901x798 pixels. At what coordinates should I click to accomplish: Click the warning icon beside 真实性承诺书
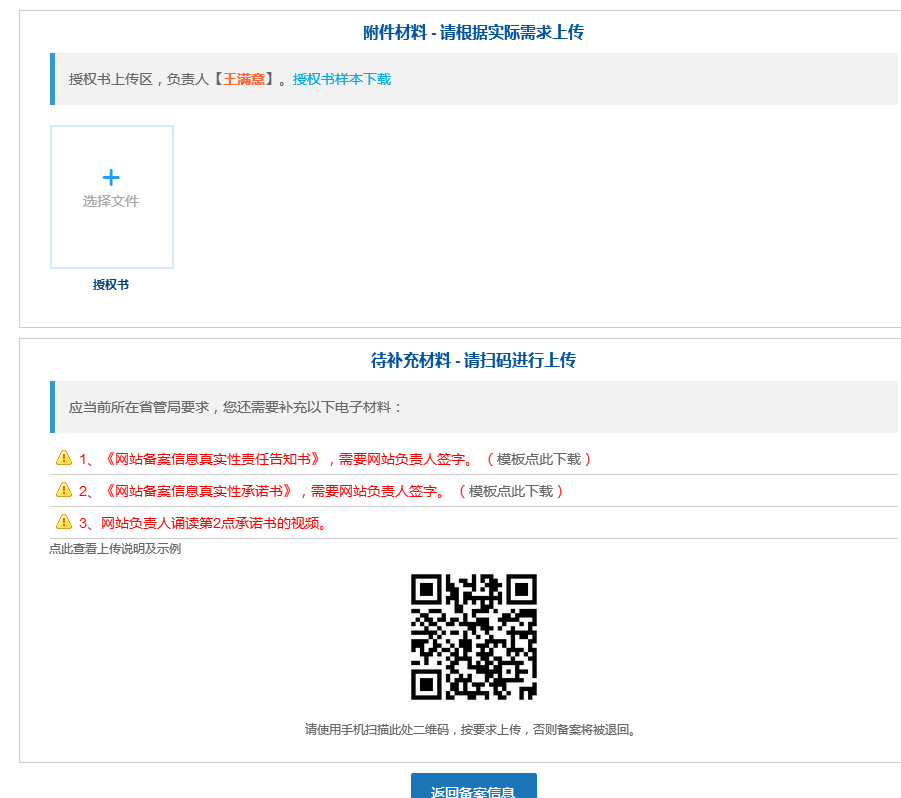coord(64,490)
